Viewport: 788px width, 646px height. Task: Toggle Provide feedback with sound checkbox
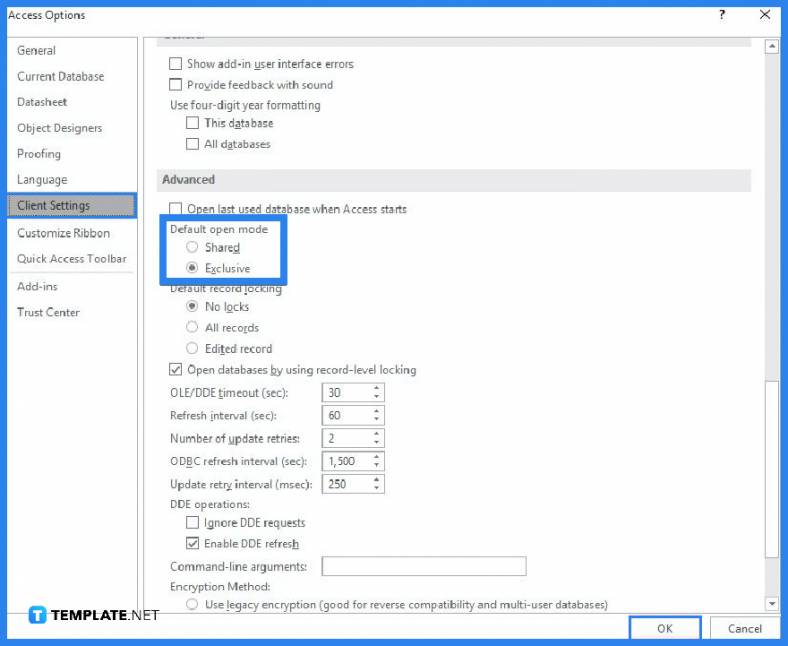177,85
